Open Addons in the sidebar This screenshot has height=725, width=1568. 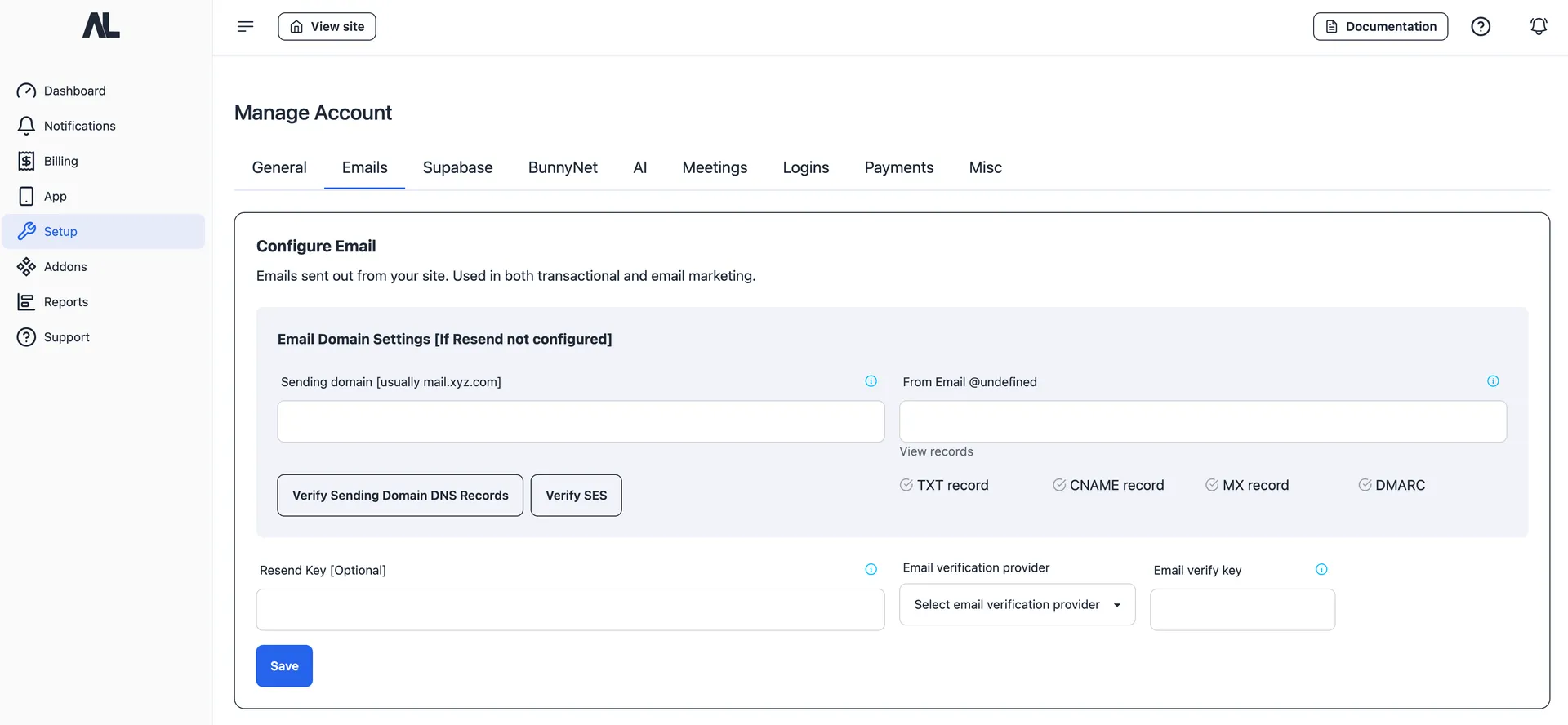click(104, 266)
